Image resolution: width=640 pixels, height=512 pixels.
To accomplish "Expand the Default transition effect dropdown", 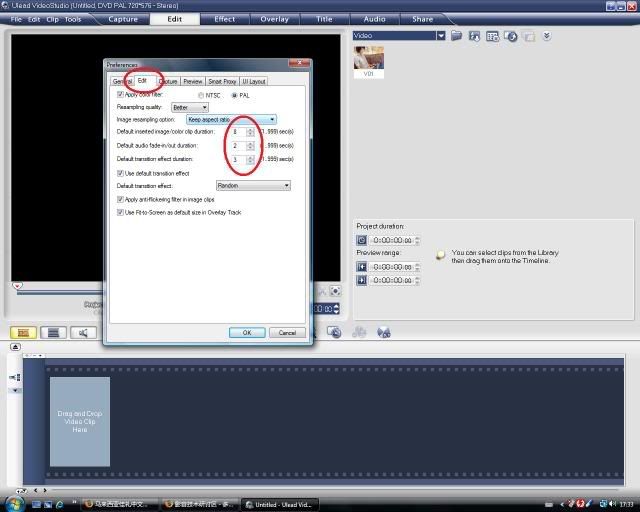I will [253, 185].
